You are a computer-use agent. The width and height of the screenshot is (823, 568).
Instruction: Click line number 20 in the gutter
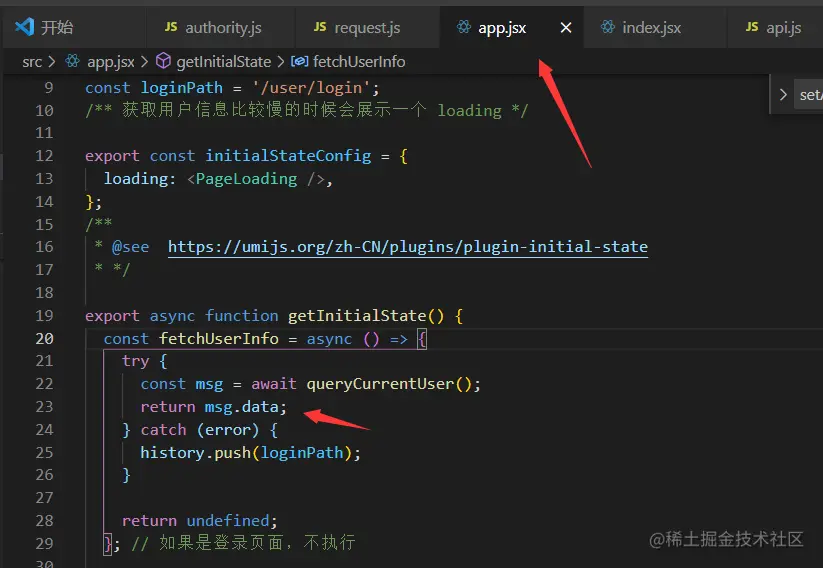(44, 339)
